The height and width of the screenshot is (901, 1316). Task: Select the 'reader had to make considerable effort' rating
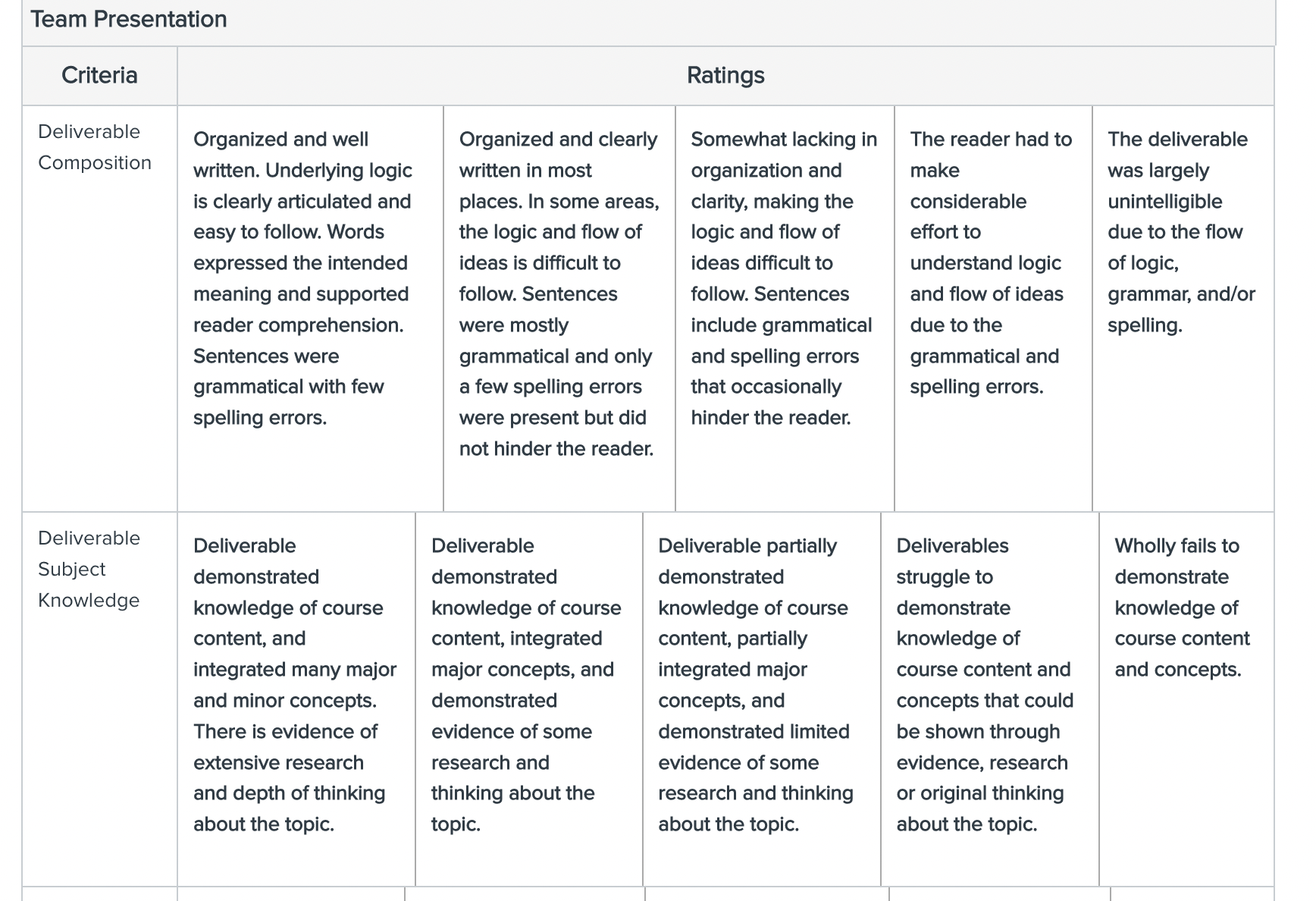pos(993,308)
